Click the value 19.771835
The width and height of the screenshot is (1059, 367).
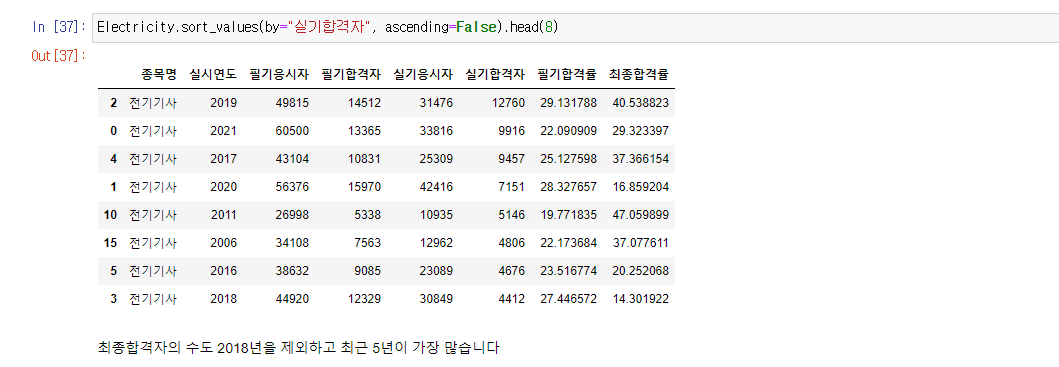(x=569, y=215)
